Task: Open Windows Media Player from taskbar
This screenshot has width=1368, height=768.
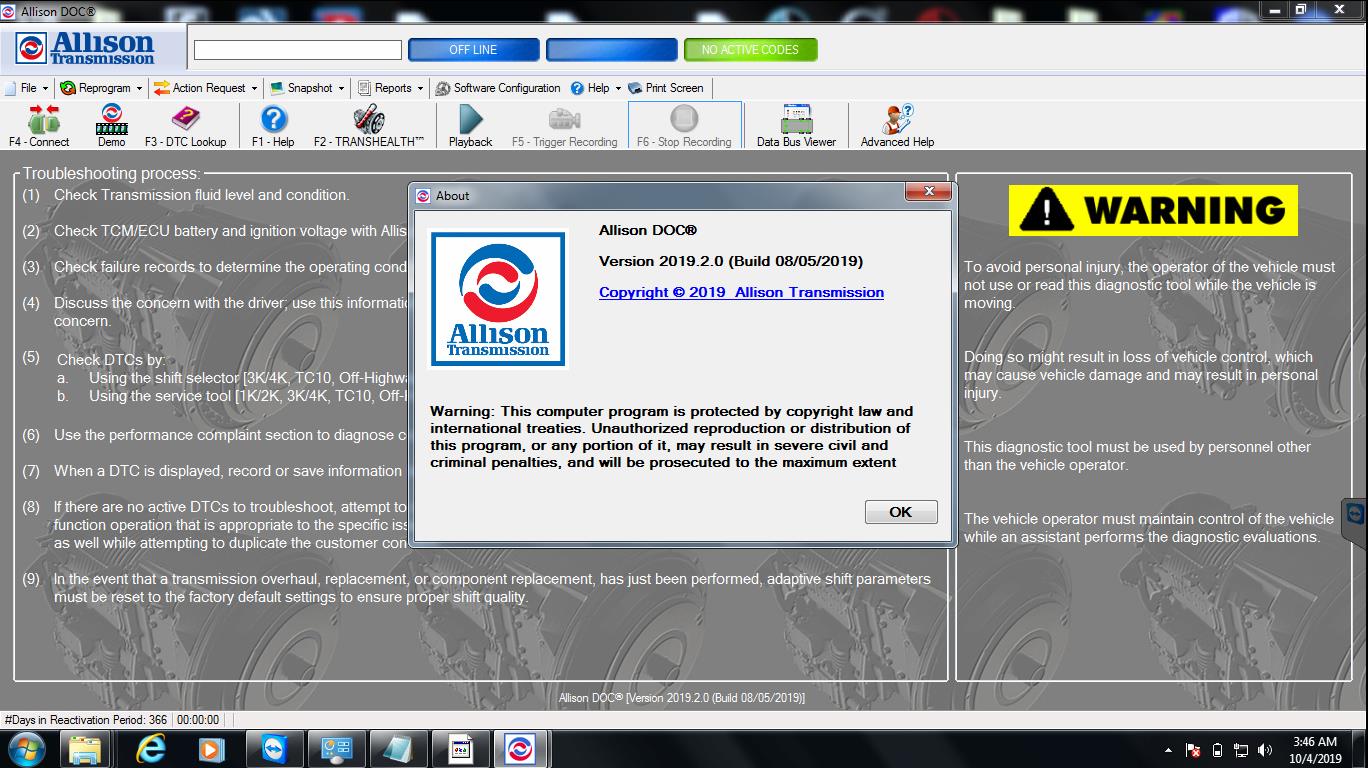Action: tap(211, 748)
